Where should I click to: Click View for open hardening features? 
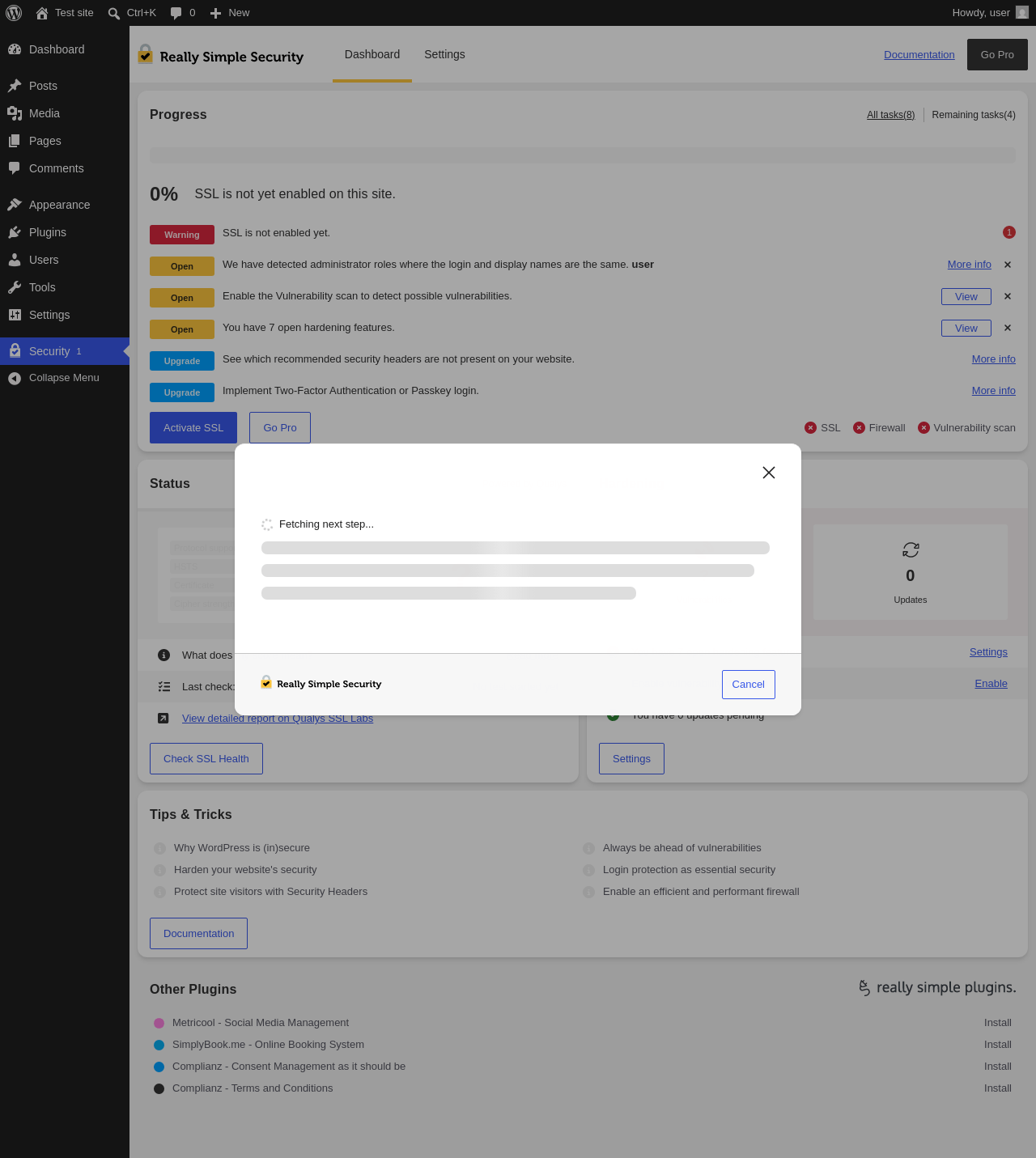966,328
